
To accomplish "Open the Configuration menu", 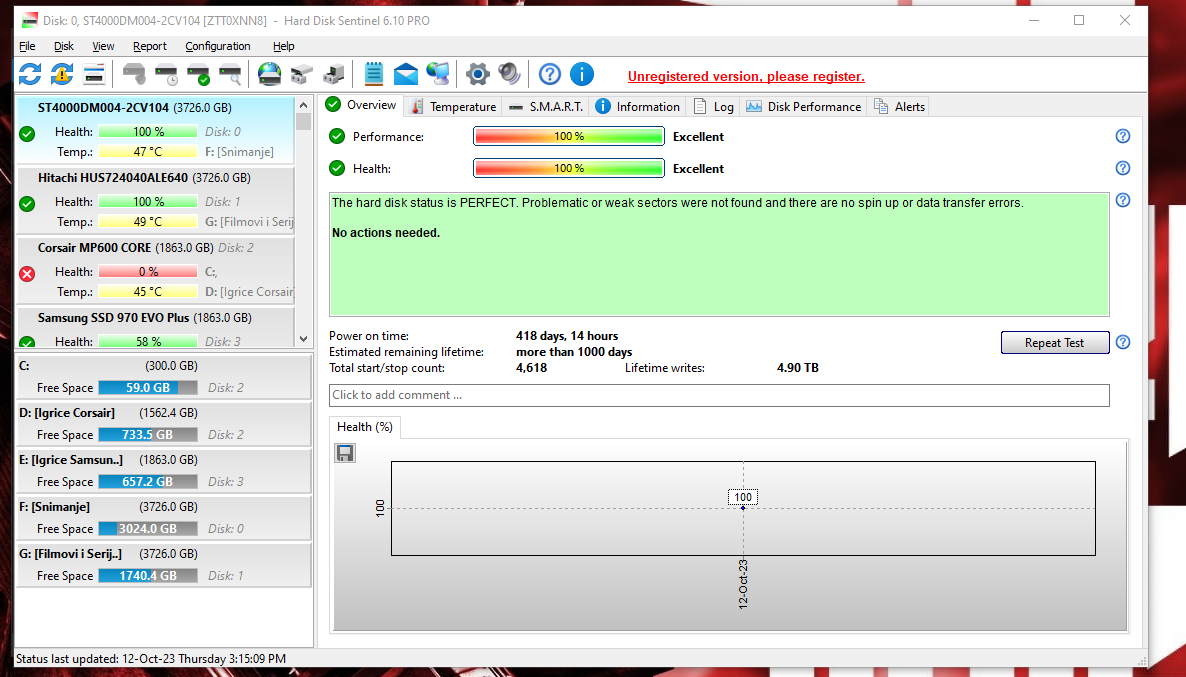I will (x=218, y=46).
